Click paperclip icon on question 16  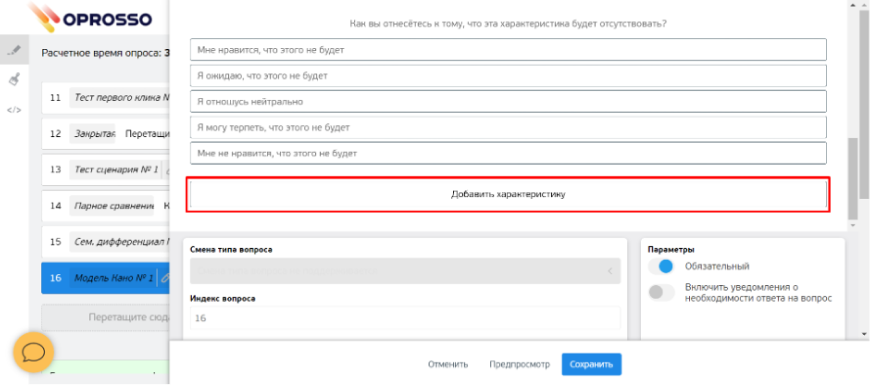[x=164, y=278]
